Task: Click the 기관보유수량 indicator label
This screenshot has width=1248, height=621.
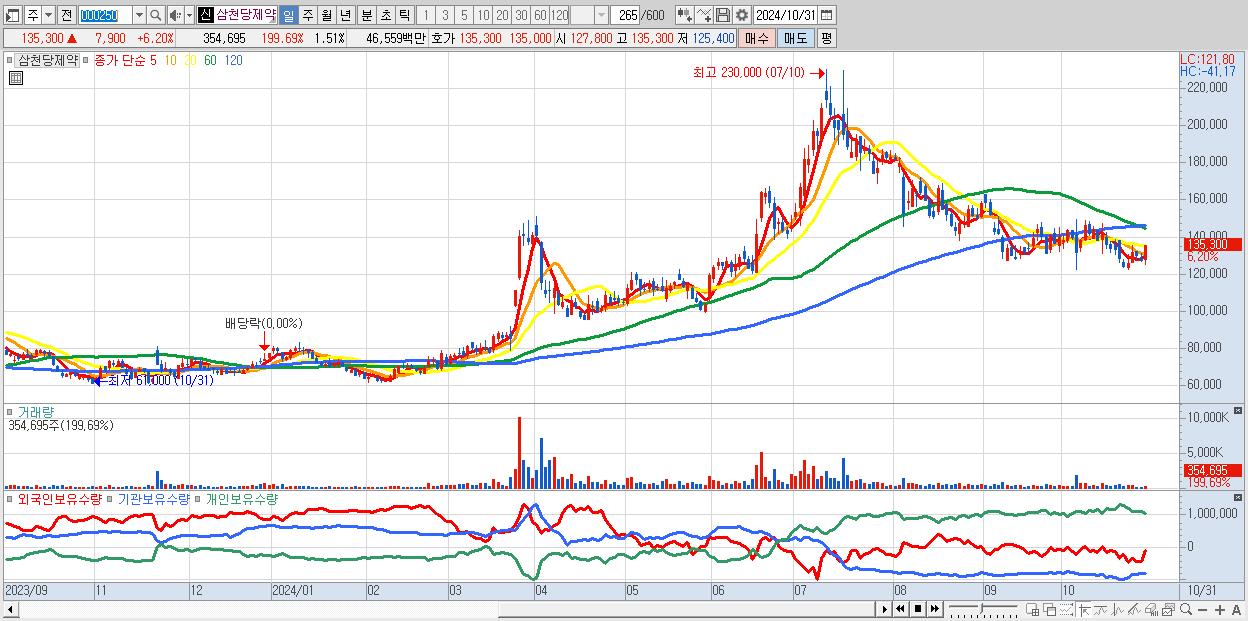Action: (x=153, y=498)
